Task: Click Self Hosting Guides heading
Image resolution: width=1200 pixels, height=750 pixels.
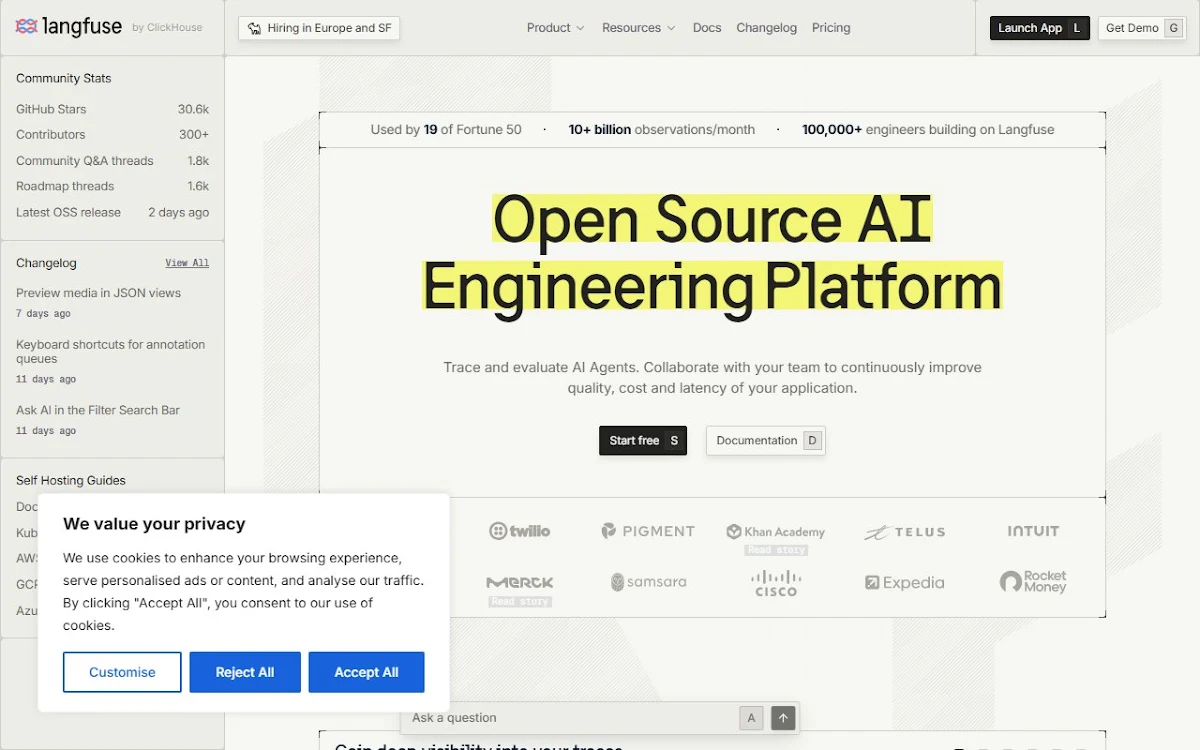Action: pyautogui.click(x=71, y=480)
